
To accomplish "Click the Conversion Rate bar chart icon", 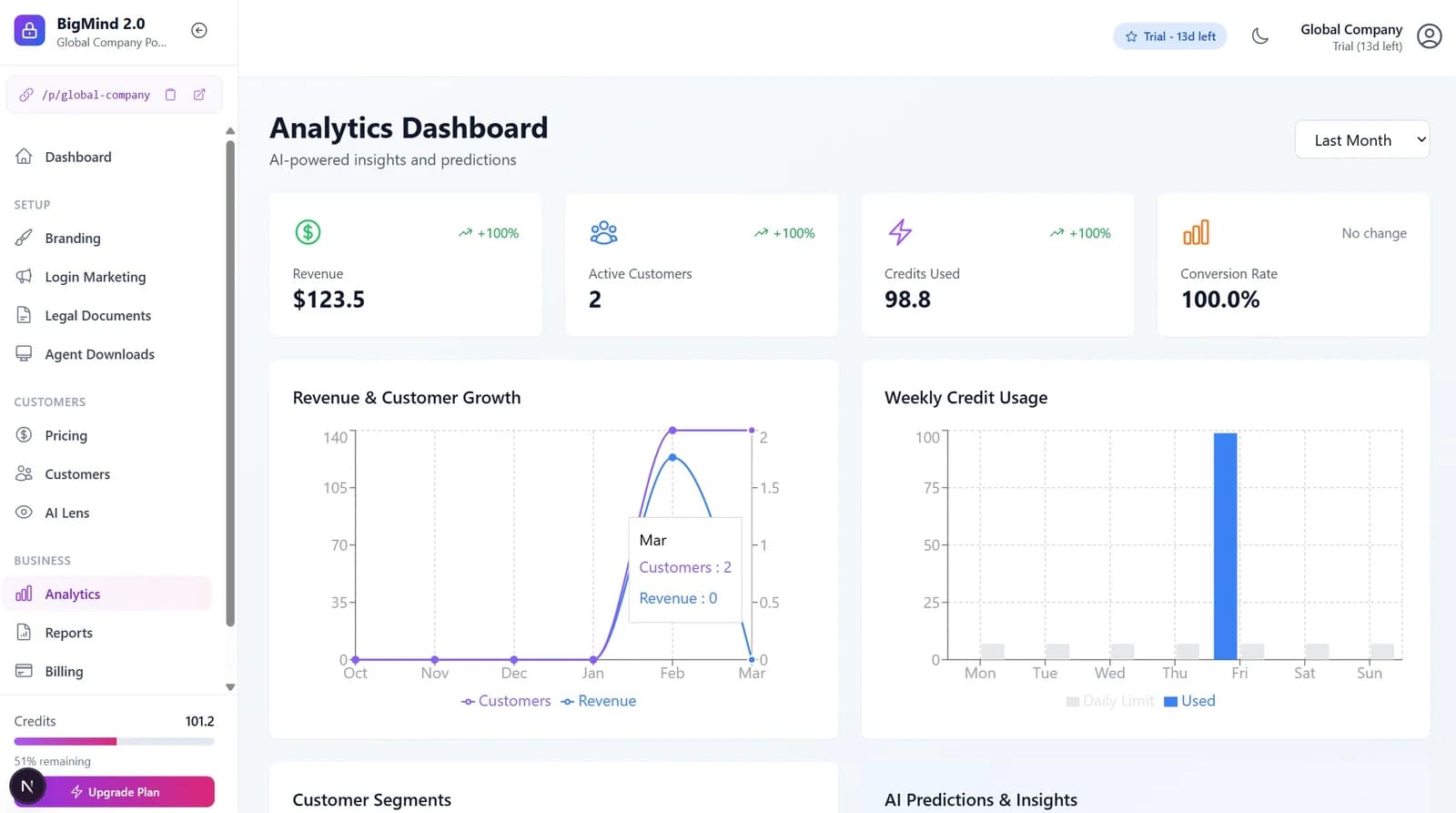I will pyautogui.click(x=1196, y=232).
